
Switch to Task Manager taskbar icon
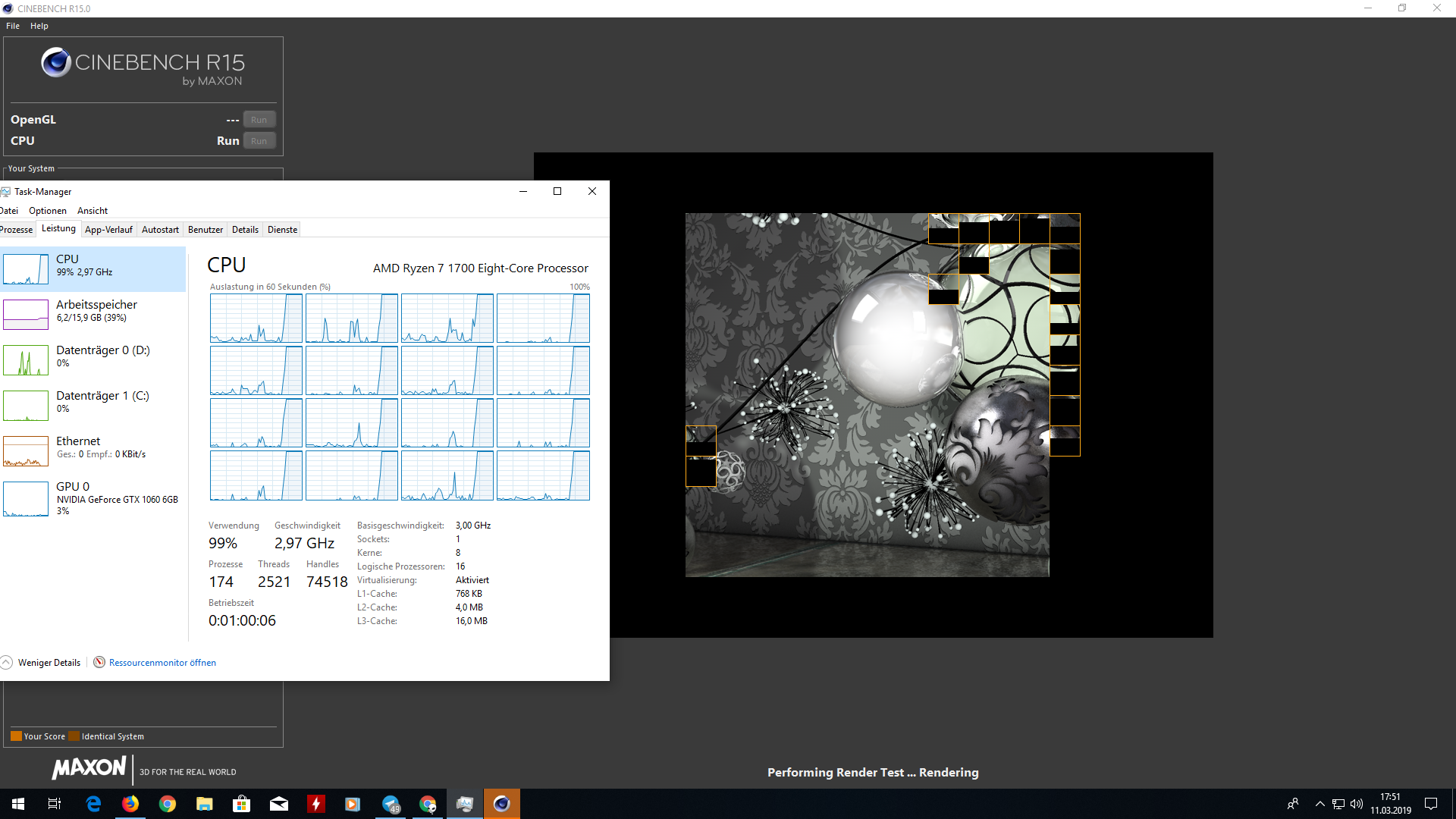(465, 804)
